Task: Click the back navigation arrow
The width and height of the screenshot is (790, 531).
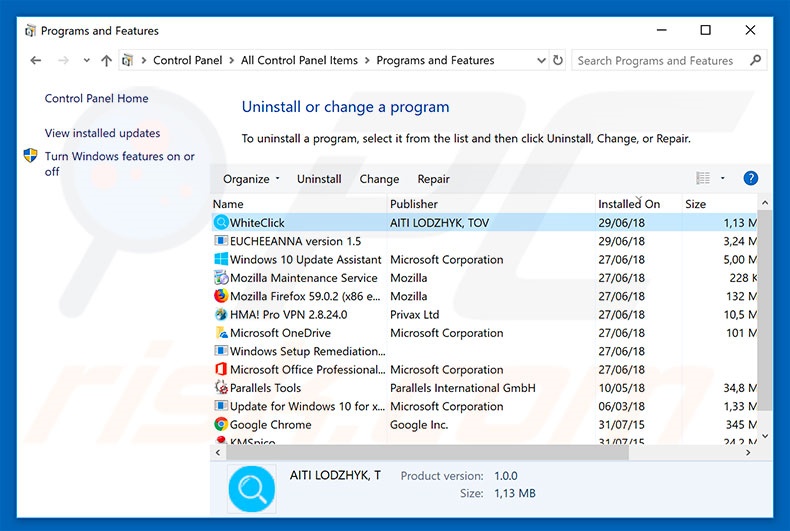Action: coord(36,61)
